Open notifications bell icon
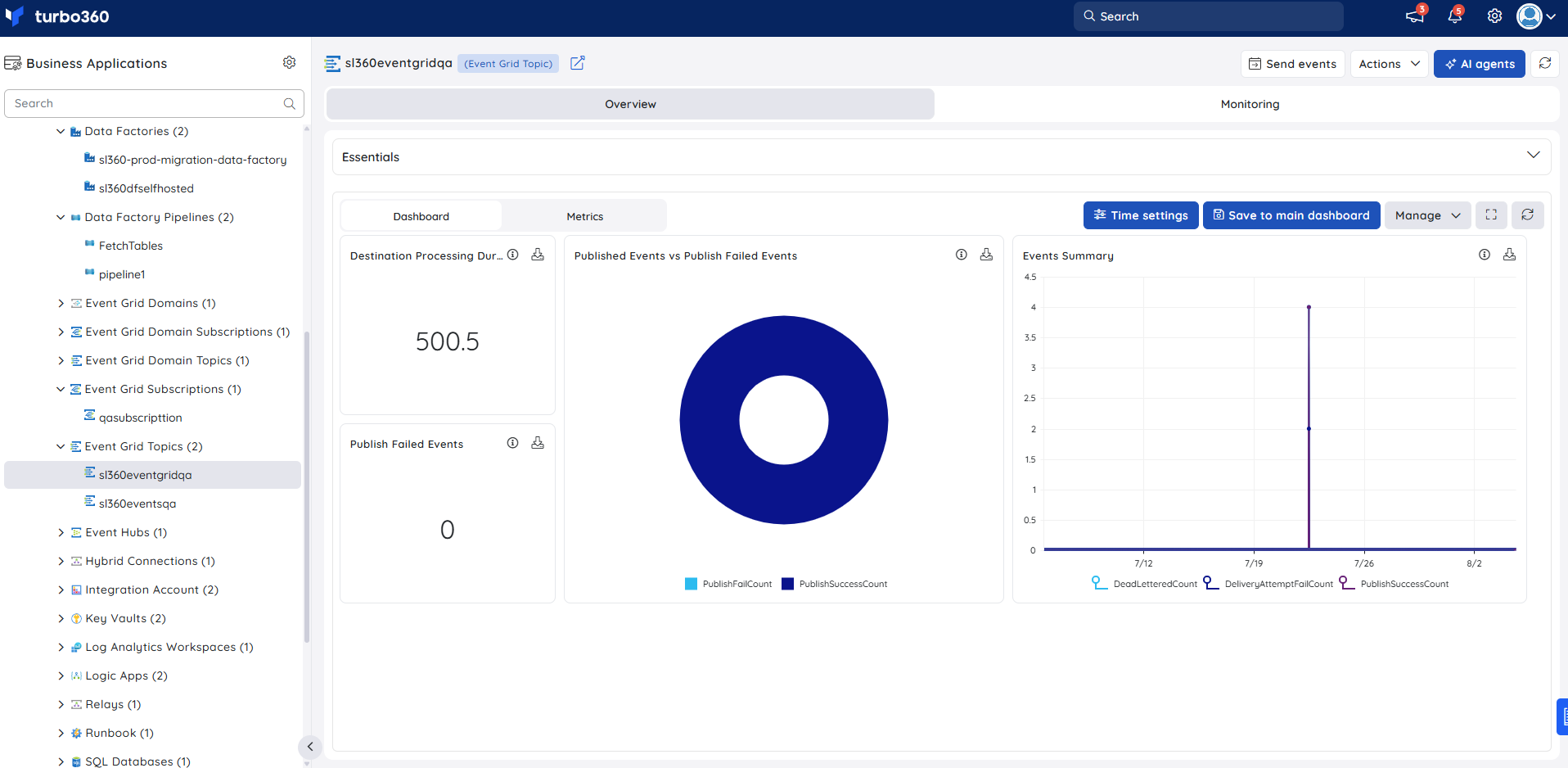 pyautogui.click(x=1455, y=16)
